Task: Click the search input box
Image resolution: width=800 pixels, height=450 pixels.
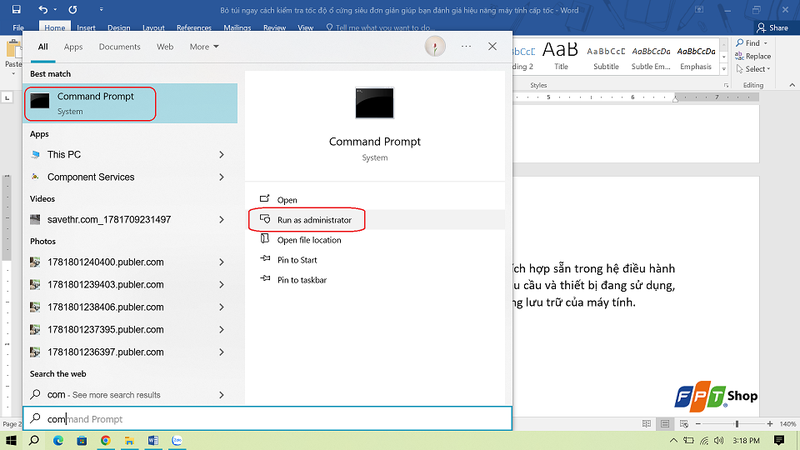Action: click(x=267, y=419)
